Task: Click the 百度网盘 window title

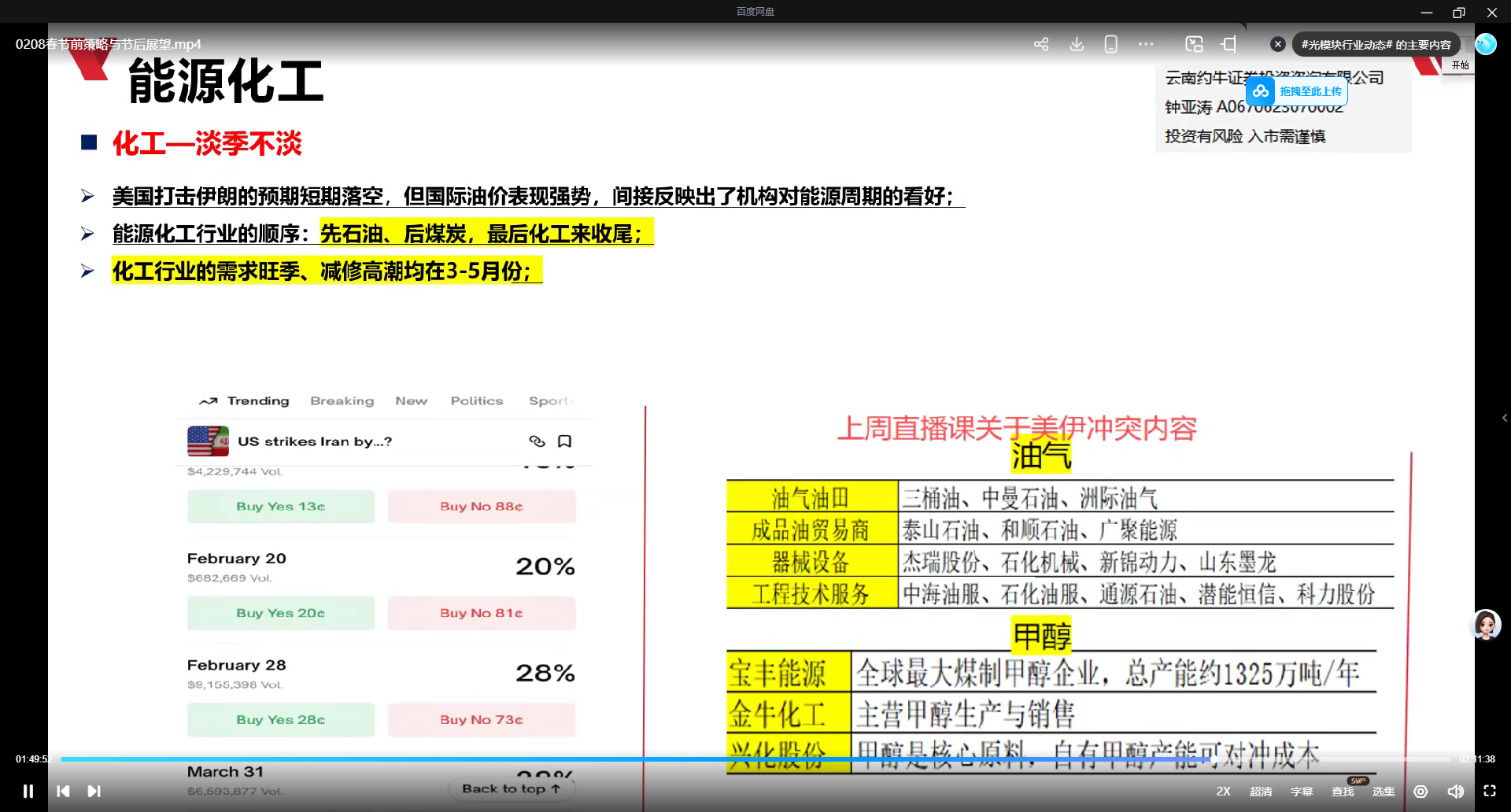Action: (755, 11)
